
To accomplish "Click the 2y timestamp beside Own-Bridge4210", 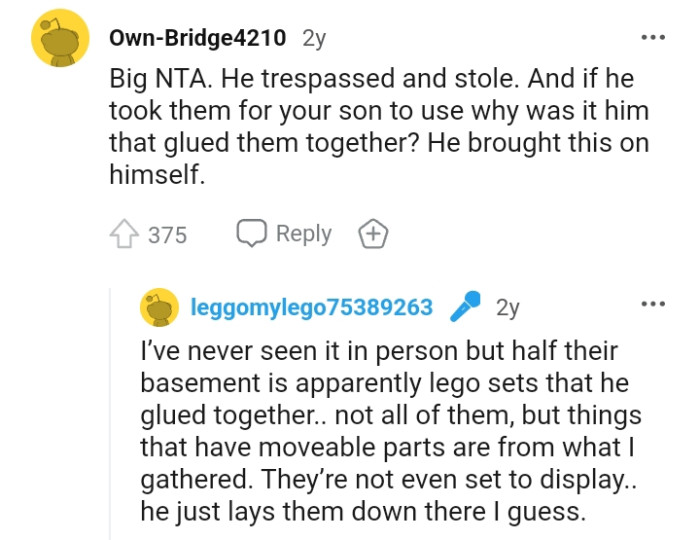I will pos(314,38).
